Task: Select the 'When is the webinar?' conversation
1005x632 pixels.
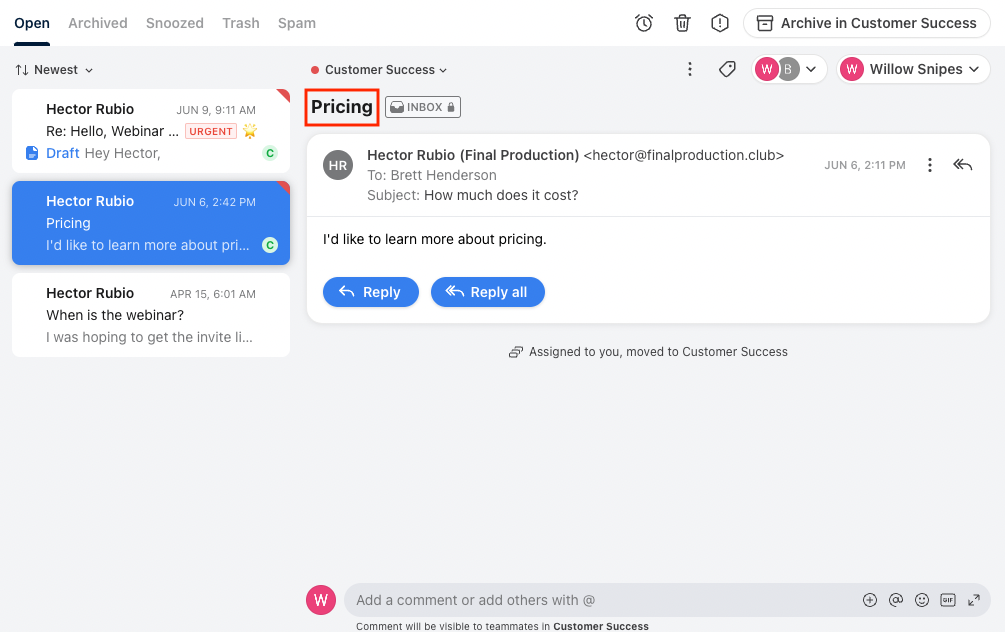Action: point(150,314)
